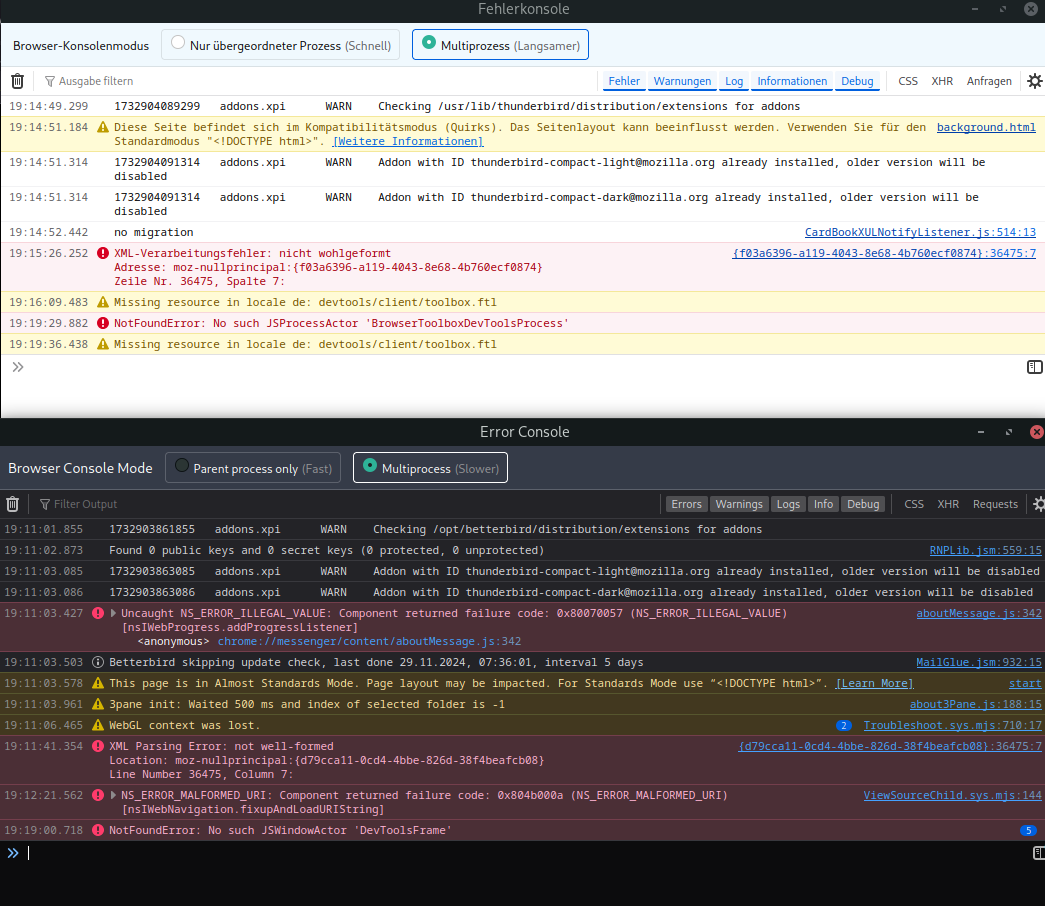Open console settings gear in Fehlerkonsole
Viewport: 1045px width, 906px height.
click(1035, 81)
